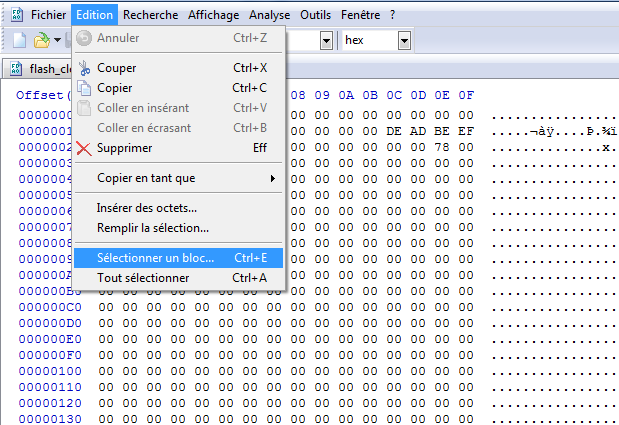This screenshot has width=619, height=425.
Task: Open the combo box left of hex
Action: (x=326, y=41)
